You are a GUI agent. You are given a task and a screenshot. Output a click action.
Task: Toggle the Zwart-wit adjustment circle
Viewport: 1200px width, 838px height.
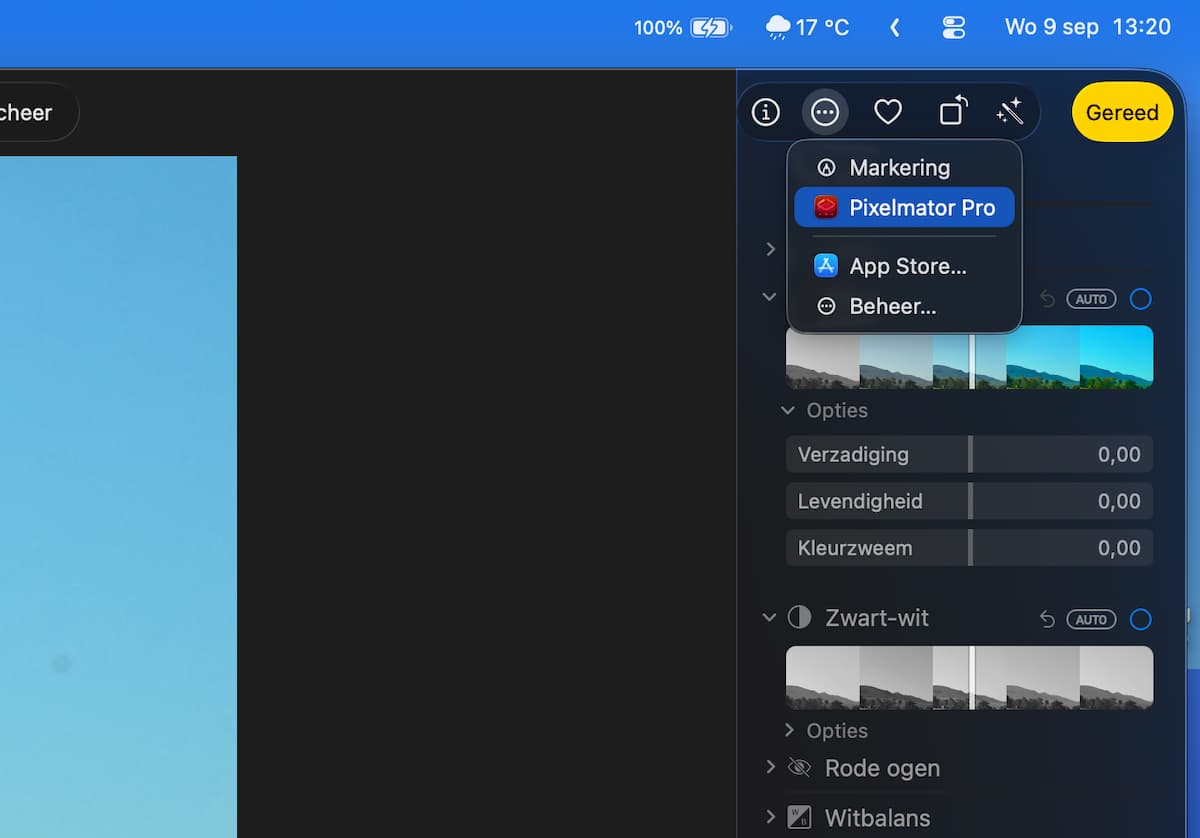[x=1140, y=620]
